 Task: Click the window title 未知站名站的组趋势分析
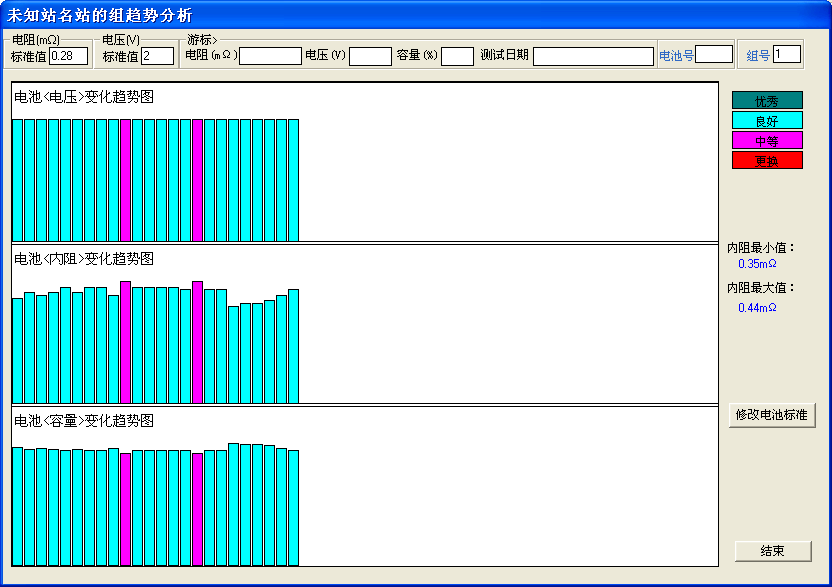[x=99, y=15]
